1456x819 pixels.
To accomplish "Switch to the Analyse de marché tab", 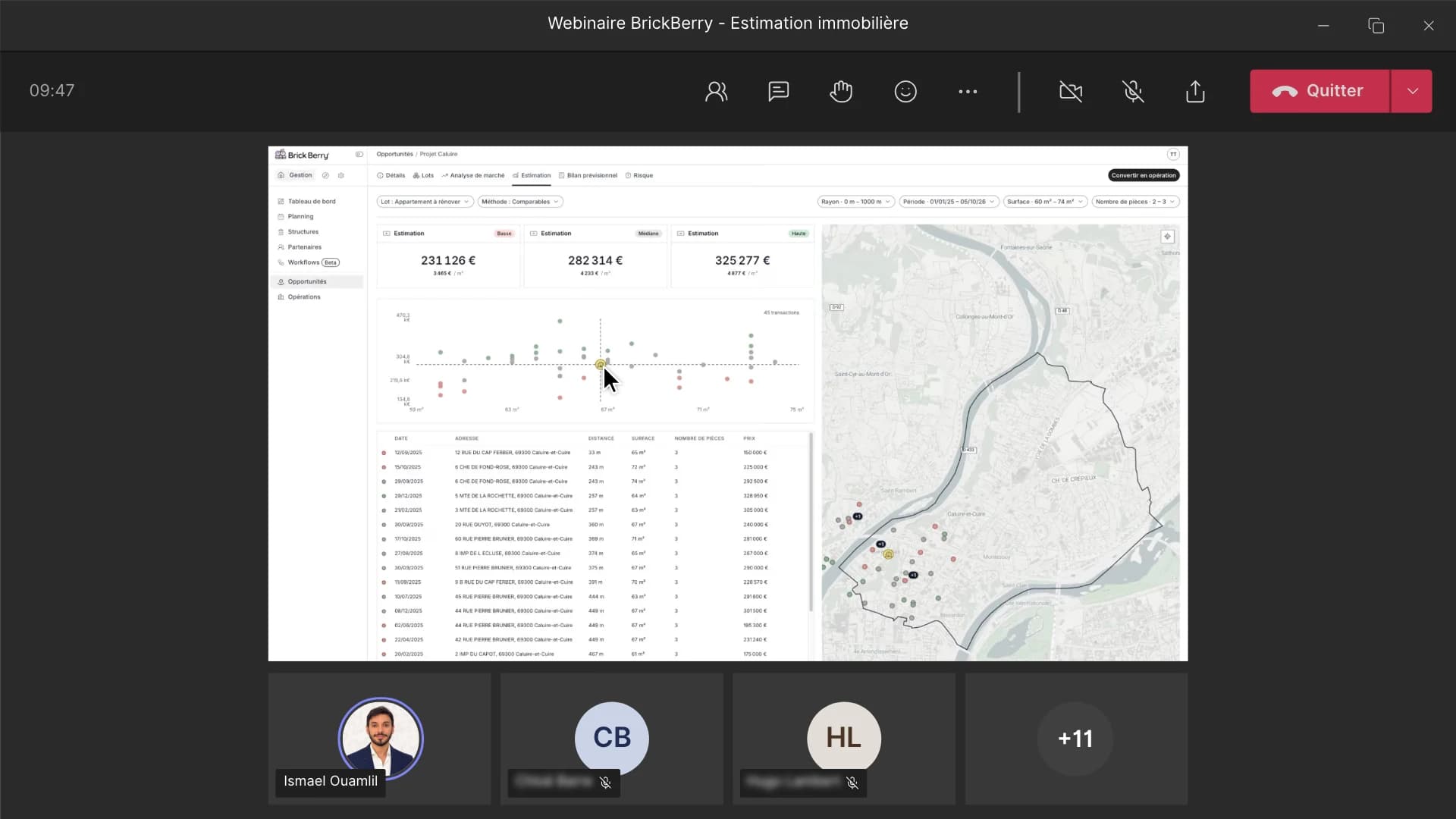I will pos(472,175).
